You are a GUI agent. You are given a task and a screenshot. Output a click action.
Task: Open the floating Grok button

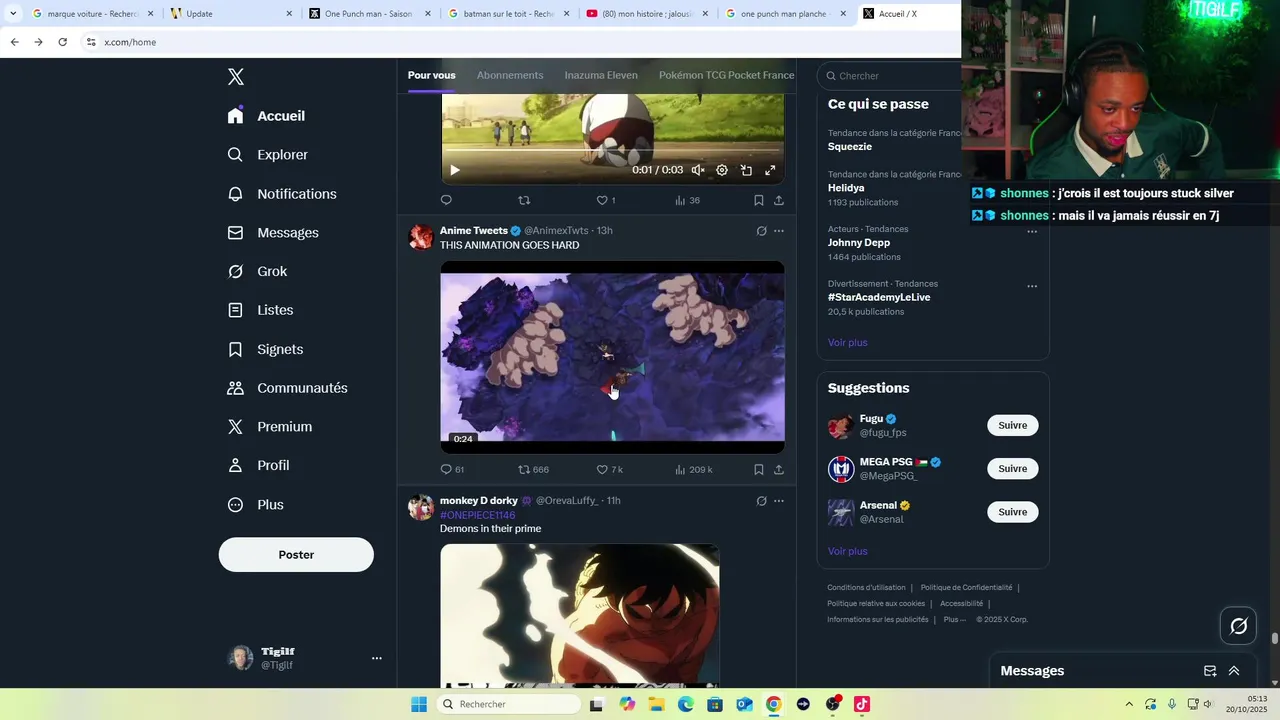point(1239,626)
